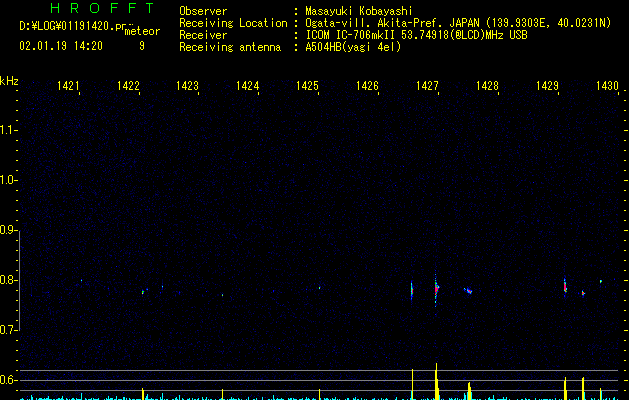Click the 'Receiving Location' label
This screenshot has width=629, height=400.
click(233, 23)
